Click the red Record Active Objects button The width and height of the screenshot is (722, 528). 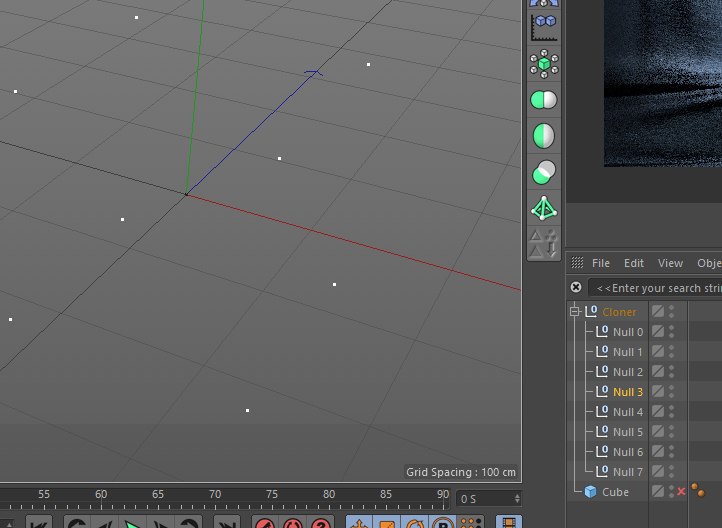click(x=265, y=524)
